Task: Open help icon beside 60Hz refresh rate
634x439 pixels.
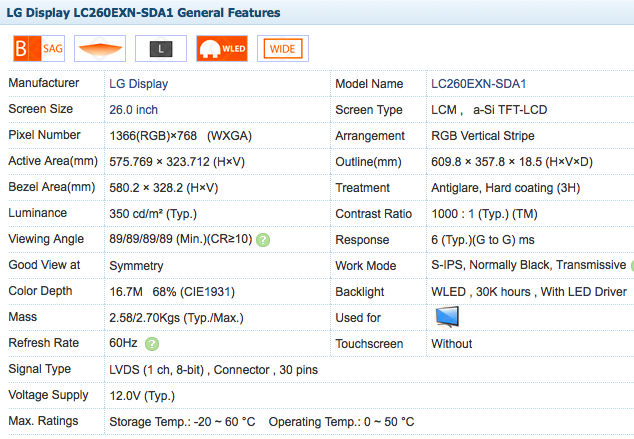Action: coord(152,344)
